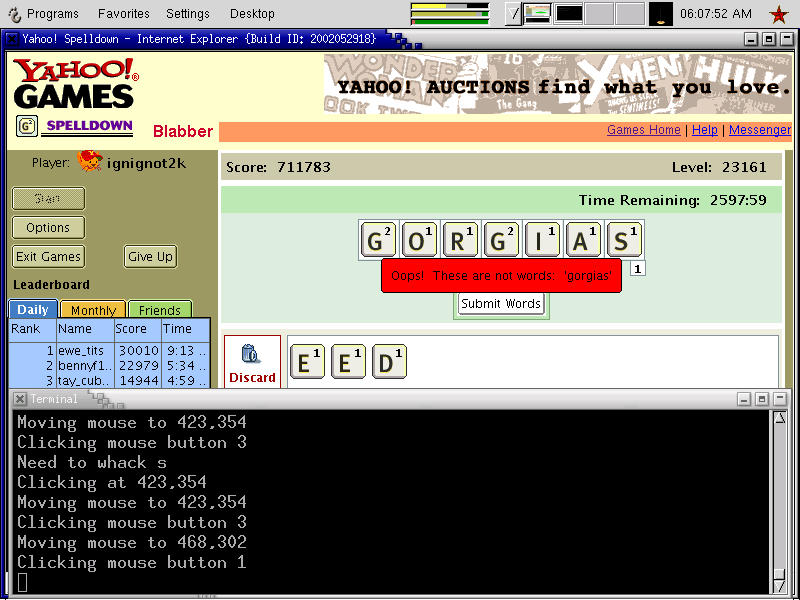Click the Name column header
Viewport: 800px width, 600px height.
coord(85,329)
